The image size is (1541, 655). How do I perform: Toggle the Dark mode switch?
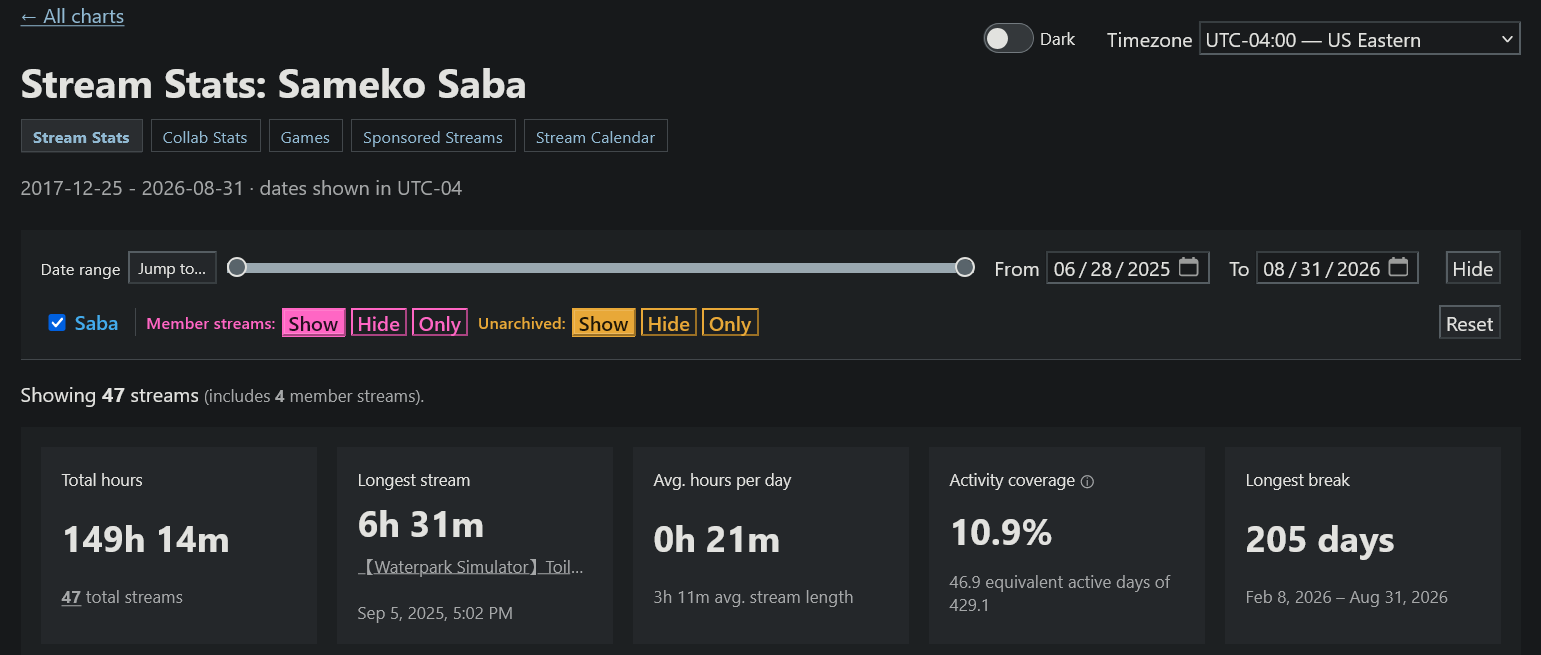coord(1008,39)
